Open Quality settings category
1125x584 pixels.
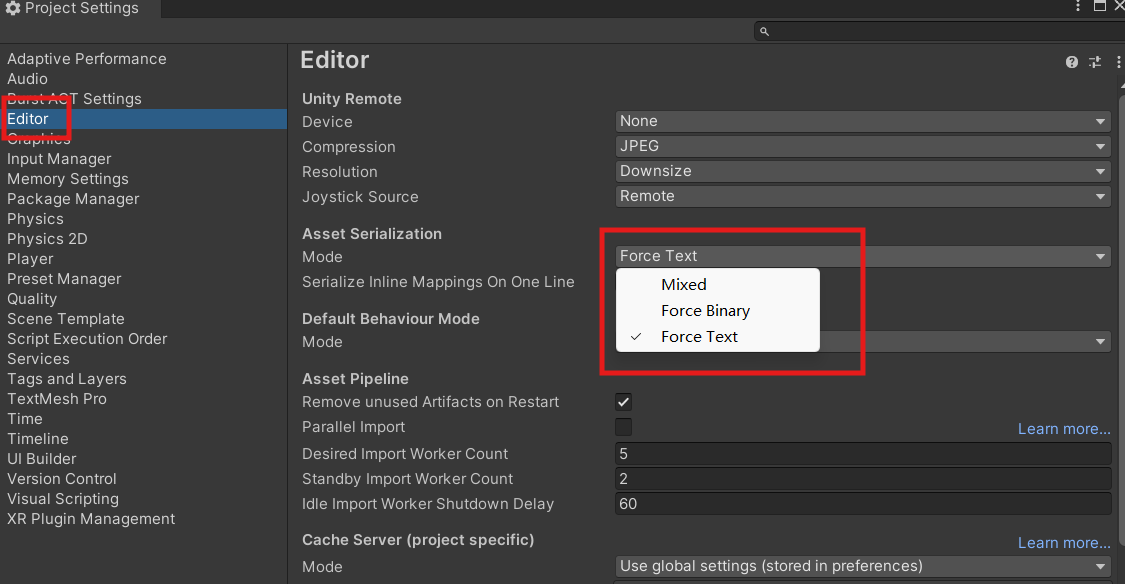coord(32,299)
